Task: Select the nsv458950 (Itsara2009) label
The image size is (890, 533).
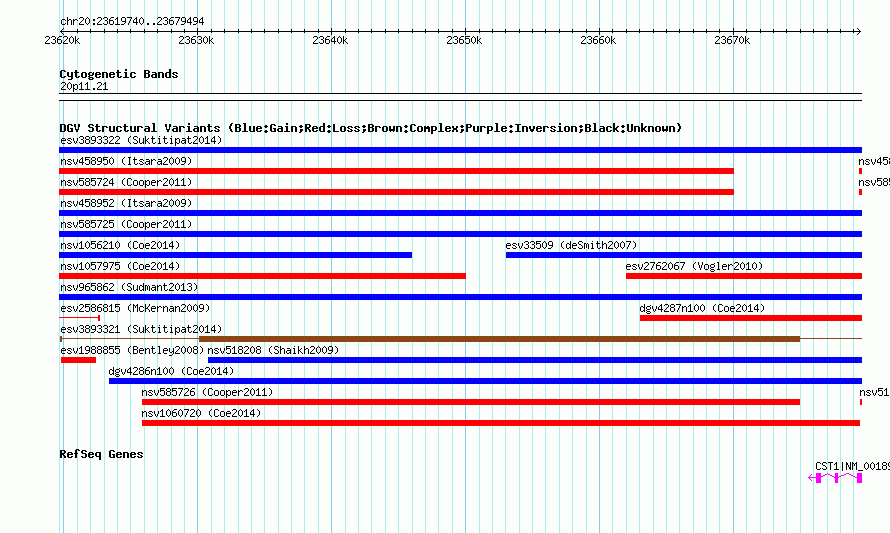Action: (126, 161)
